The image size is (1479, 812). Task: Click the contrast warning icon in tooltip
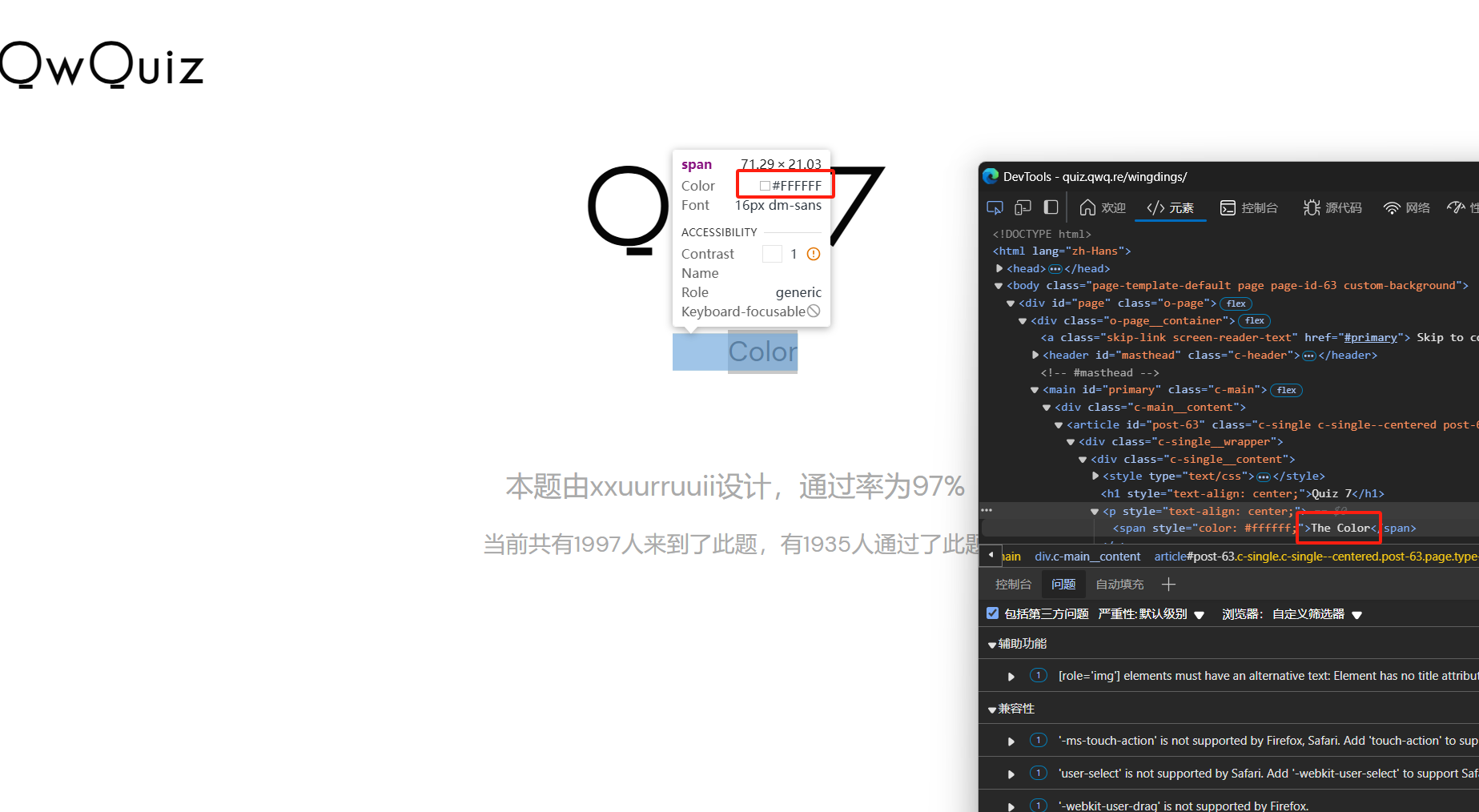(x=814, y=254)
